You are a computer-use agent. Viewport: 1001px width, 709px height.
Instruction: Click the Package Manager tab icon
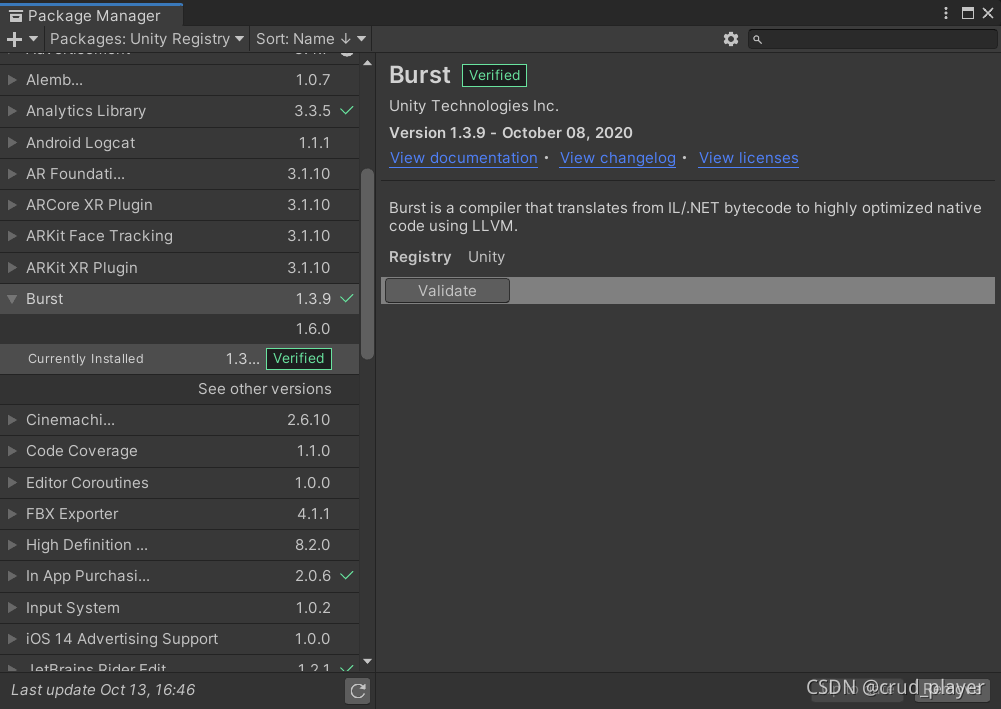[x=15, y=15]
